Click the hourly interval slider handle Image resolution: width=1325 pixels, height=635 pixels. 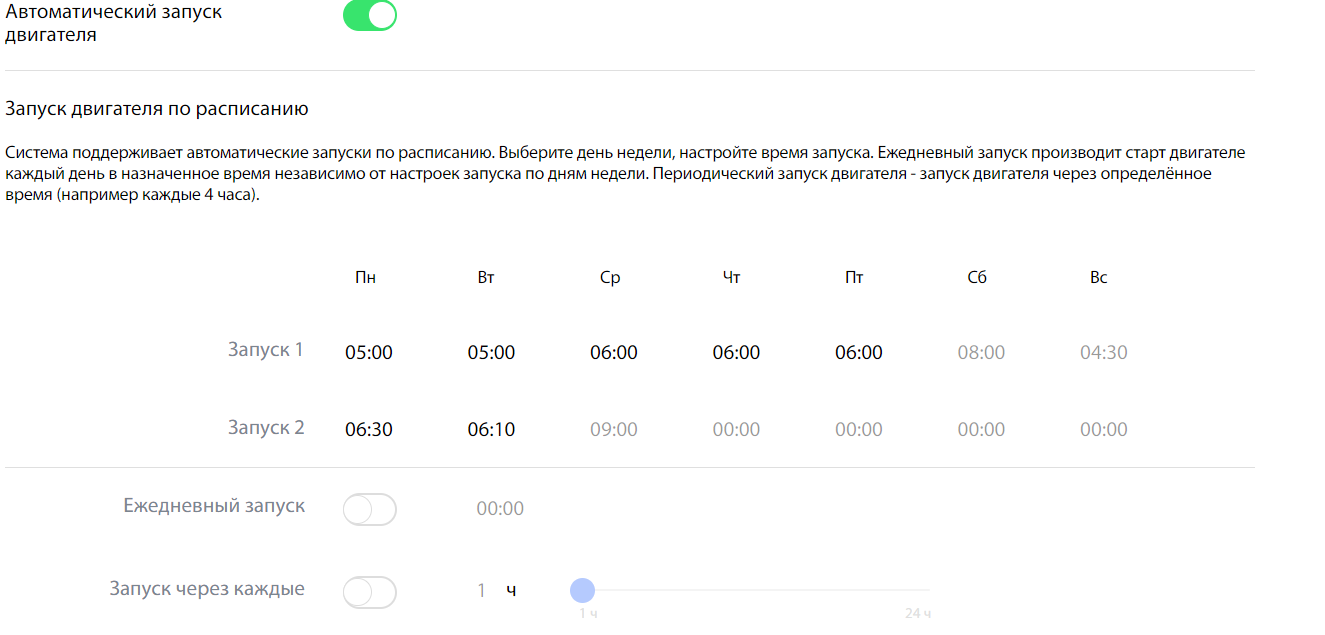(582, 590)
